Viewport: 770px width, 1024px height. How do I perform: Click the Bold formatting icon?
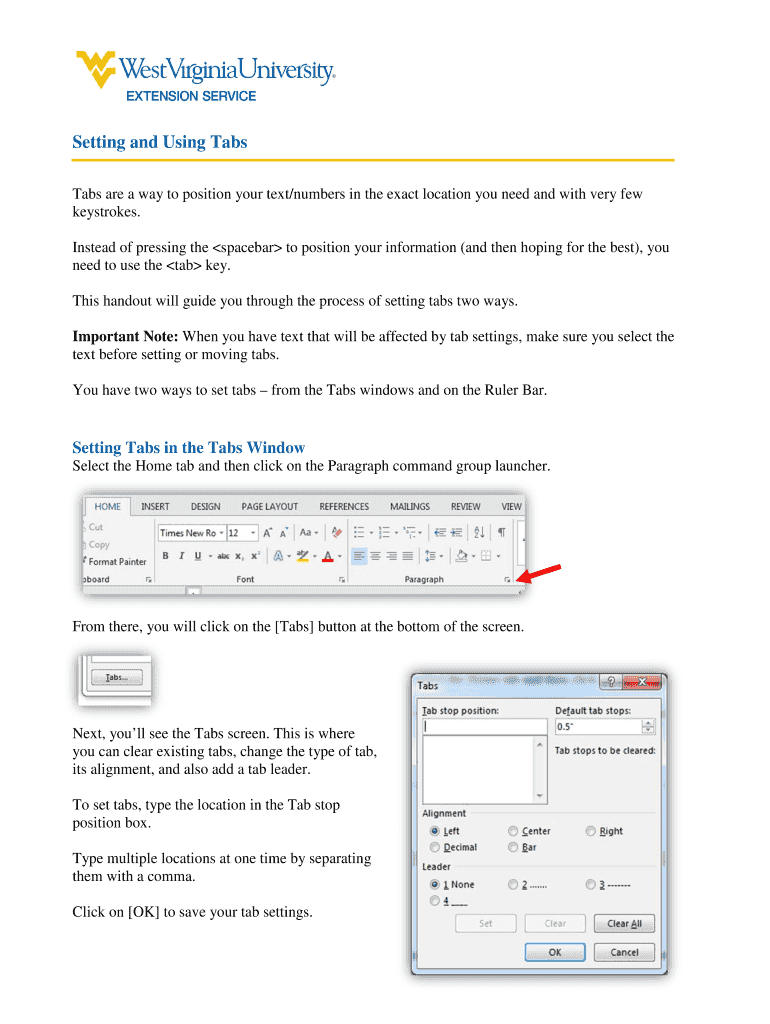pos(165,556)
